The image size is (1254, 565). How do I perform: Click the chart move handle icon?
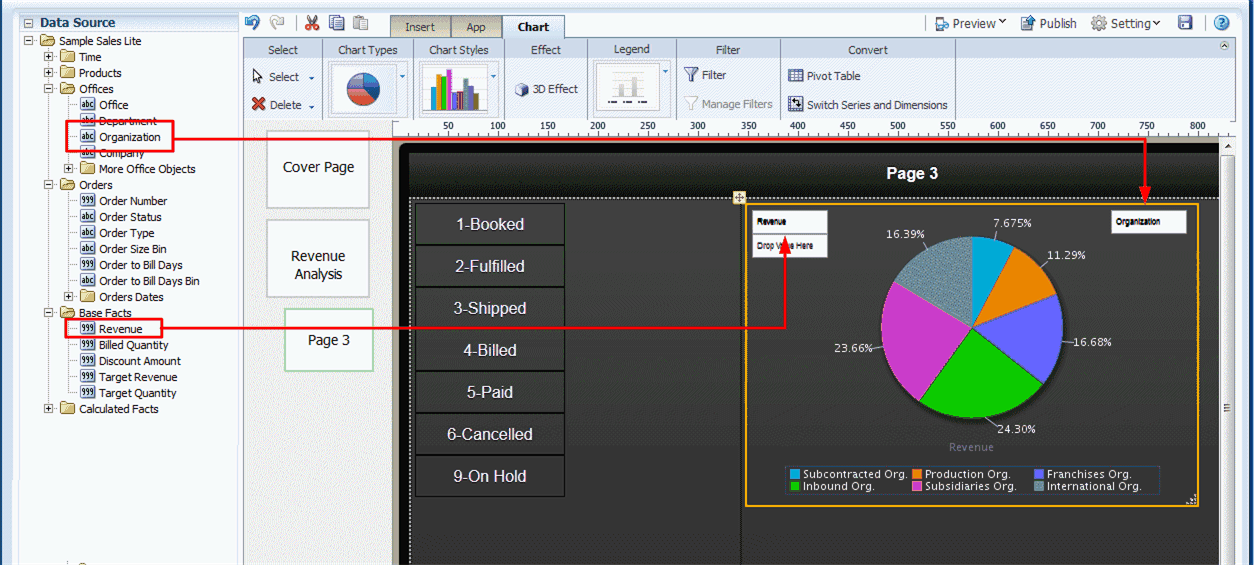(739, 198)
